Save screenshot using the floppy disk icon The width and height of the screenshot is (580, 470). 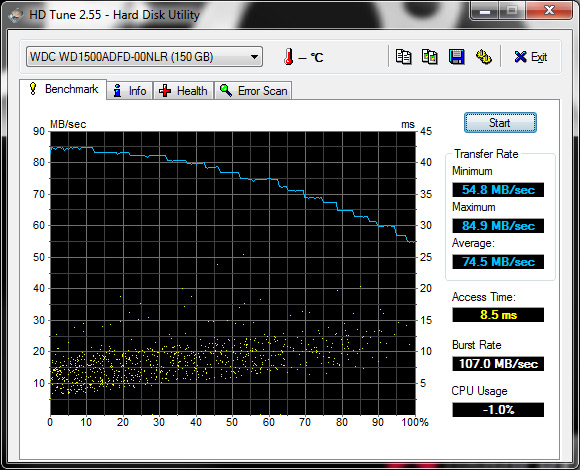[x=456, y=57]
